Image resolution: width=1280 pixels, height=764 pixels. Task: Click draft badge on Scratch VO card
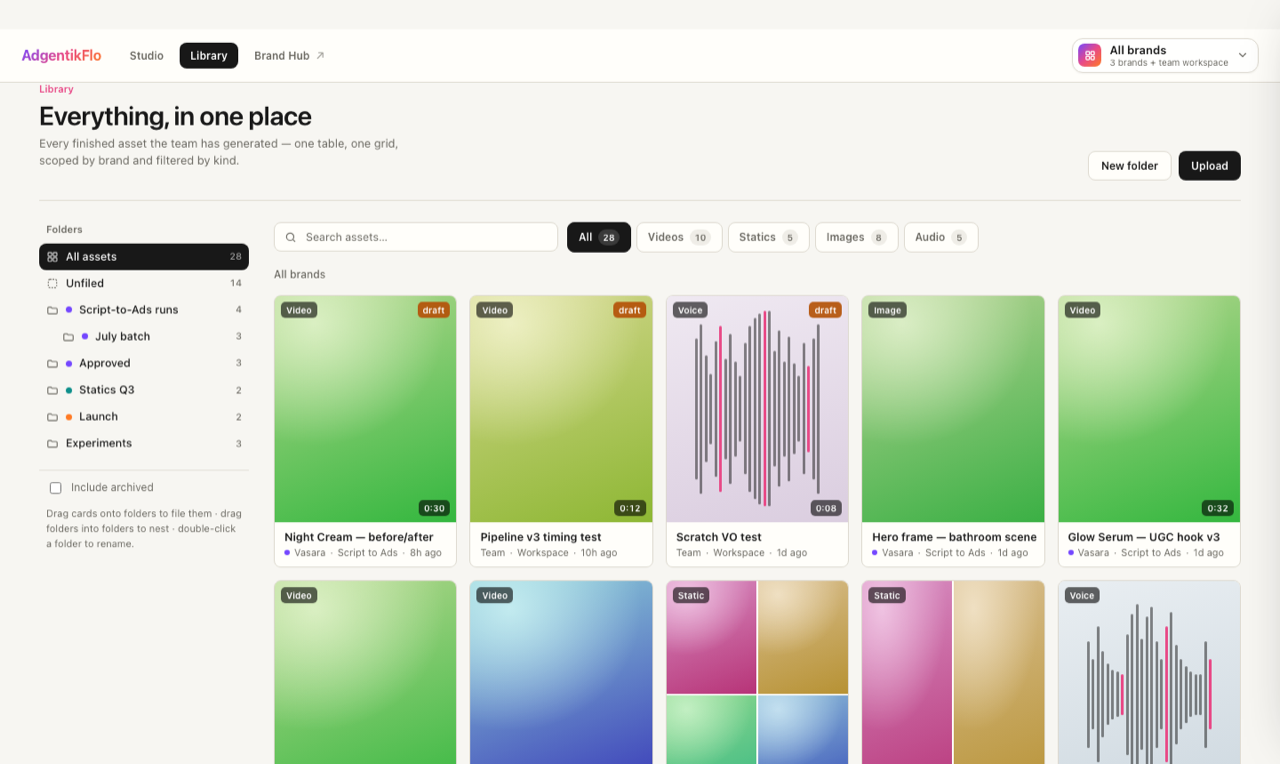coord(825,310)
